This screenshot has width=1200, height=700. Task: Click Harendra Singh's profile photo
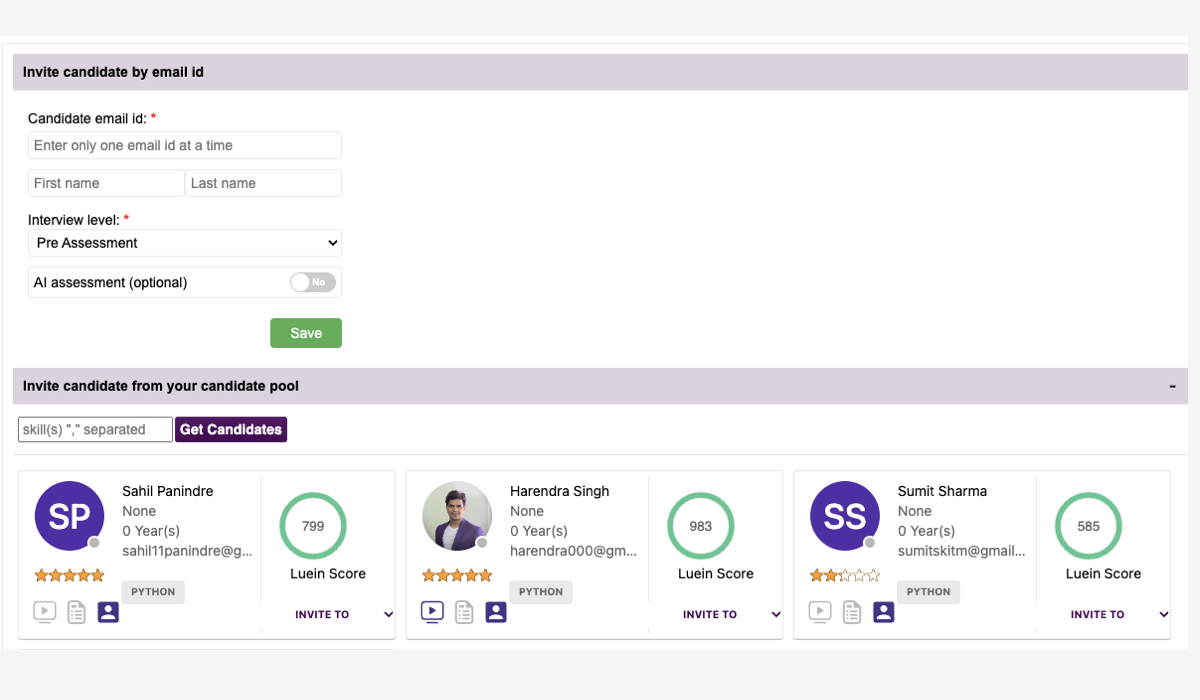(457, 516)
